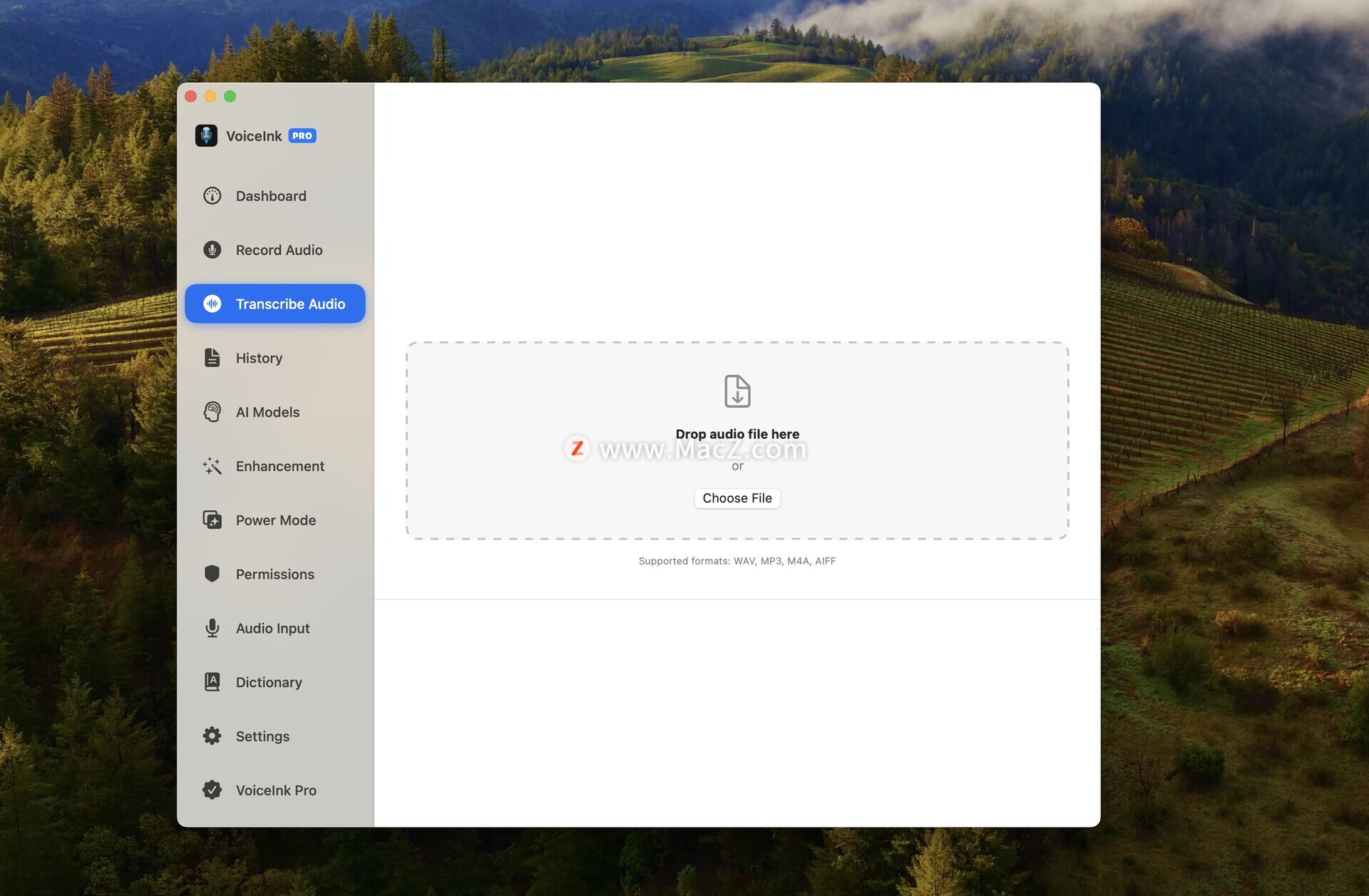Click the file download icon in drop zone
Image resolution: width=1369 pixels, height=896 pixels.
coord(737,391)
